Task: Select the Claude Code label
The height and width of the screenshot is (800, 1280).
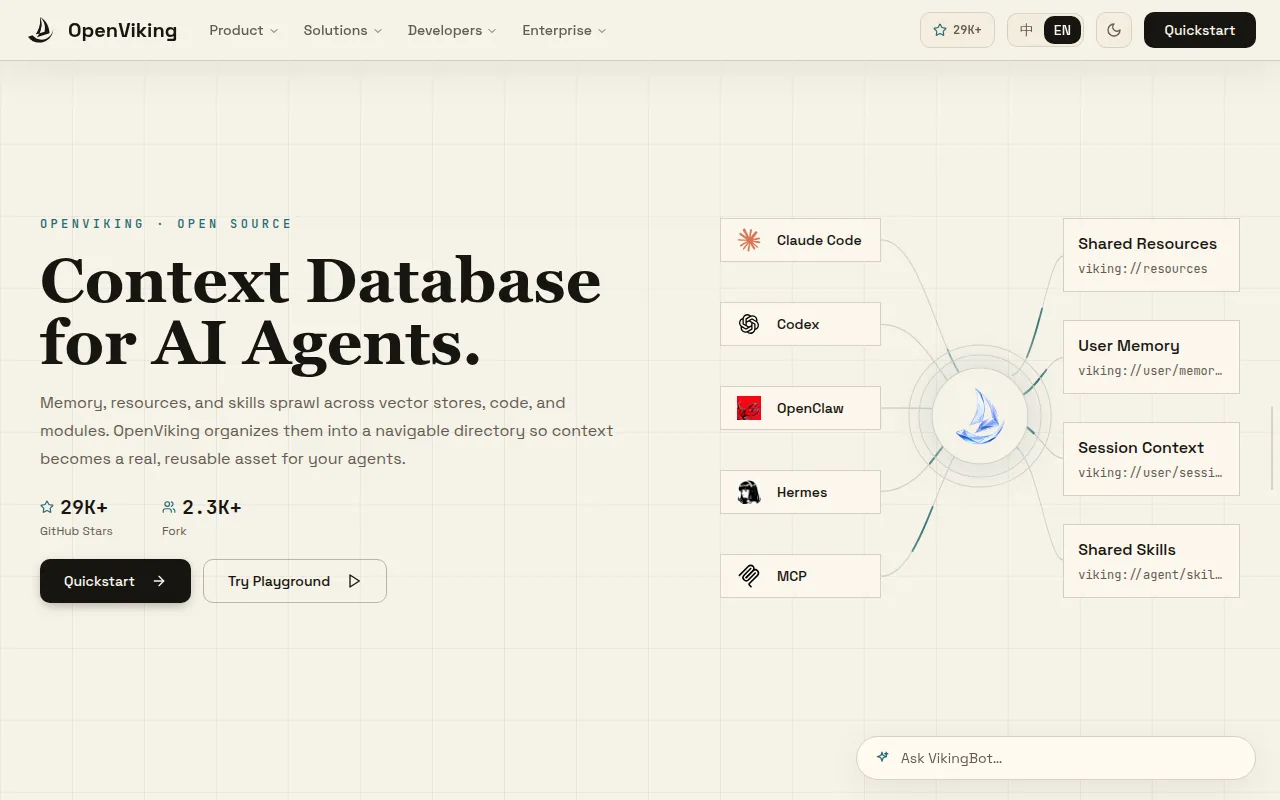Action: (x=819, y=240)
